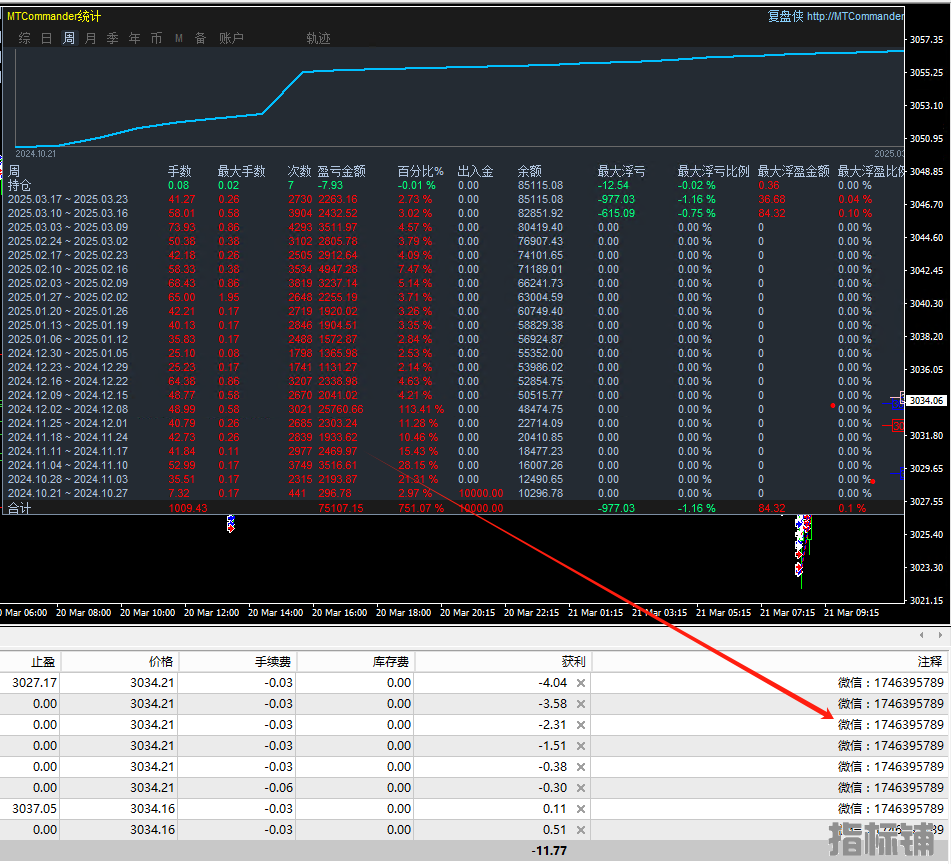Click total profit amount 75107.15
Viewport: 951px width, 864px height.
[x=341, y=508]
